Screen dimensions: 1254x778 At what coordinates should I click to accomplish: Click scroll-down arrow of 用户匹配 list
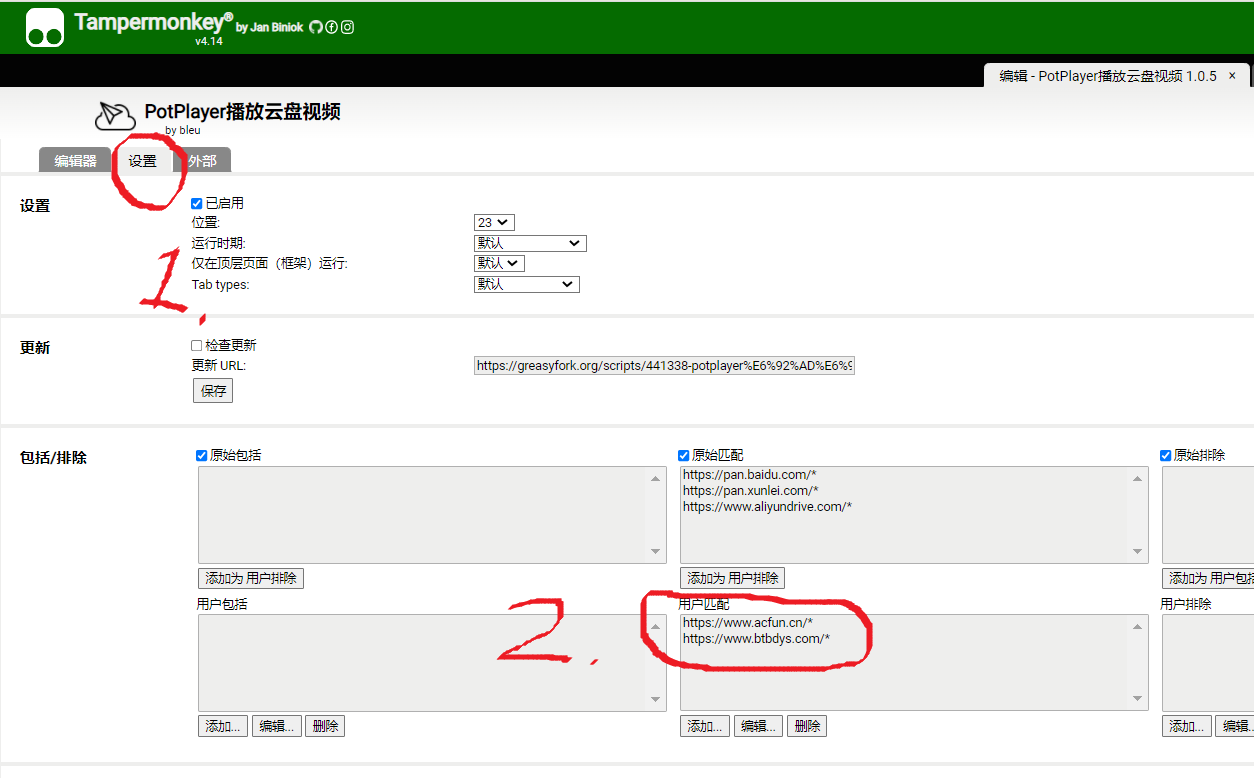pos(1138,699)
